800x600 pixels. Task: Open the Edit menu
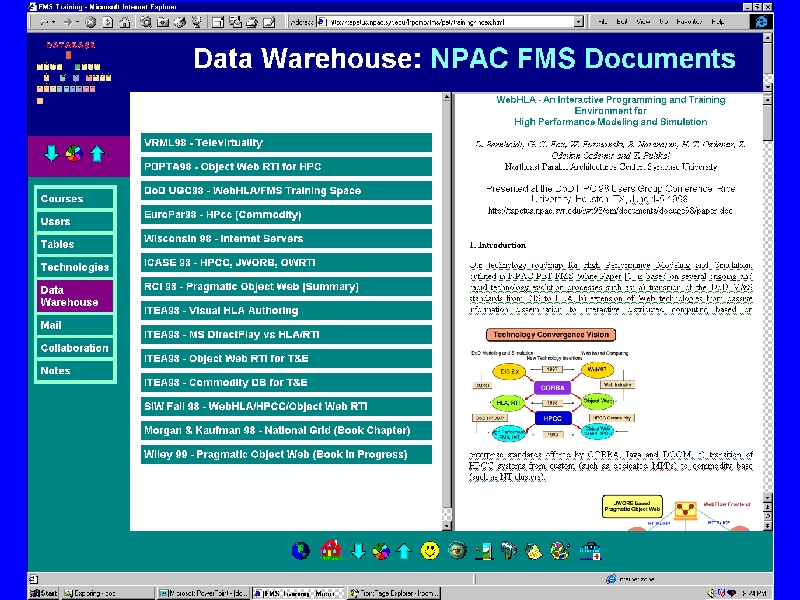pos(621,21)
